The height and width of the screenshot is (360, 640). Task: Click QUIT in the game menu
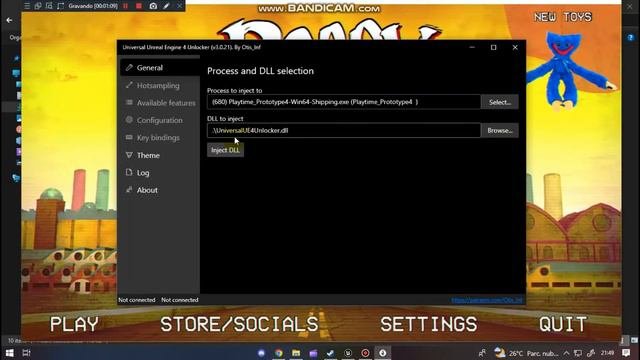pos(563,324)
